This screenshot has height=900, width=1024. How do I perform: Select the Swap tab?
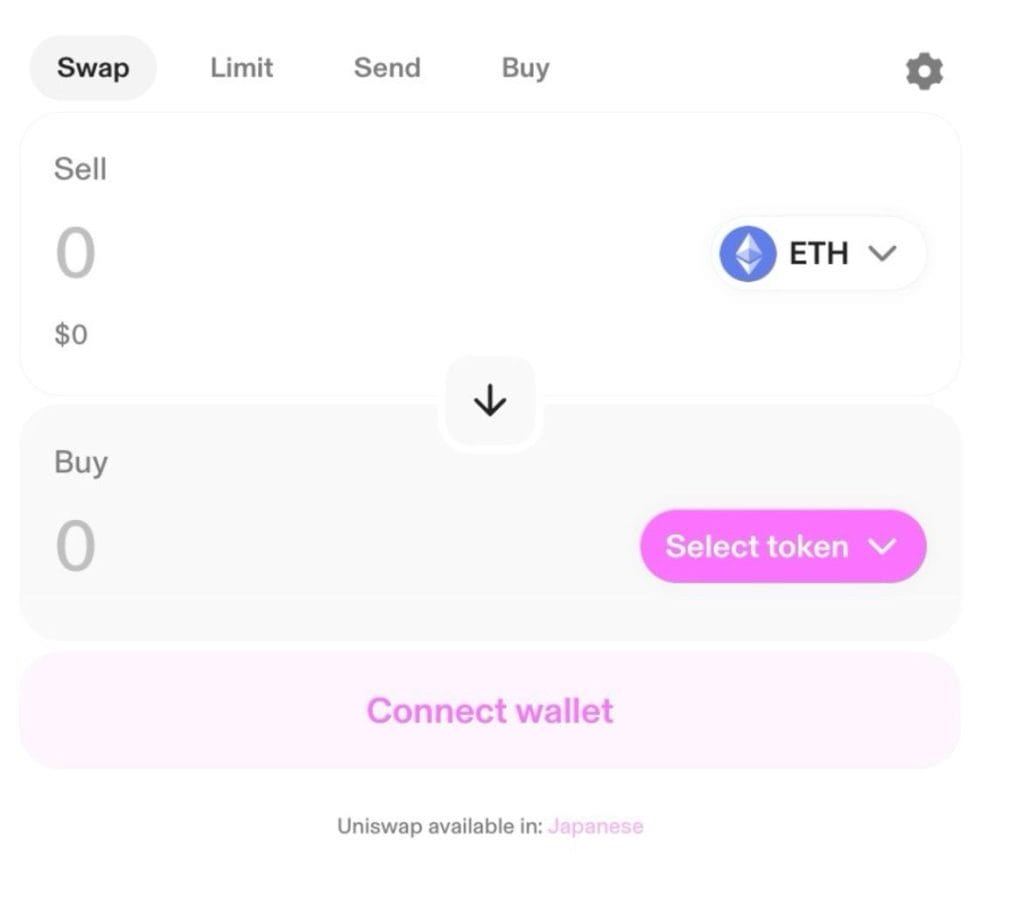coord(92,68)
